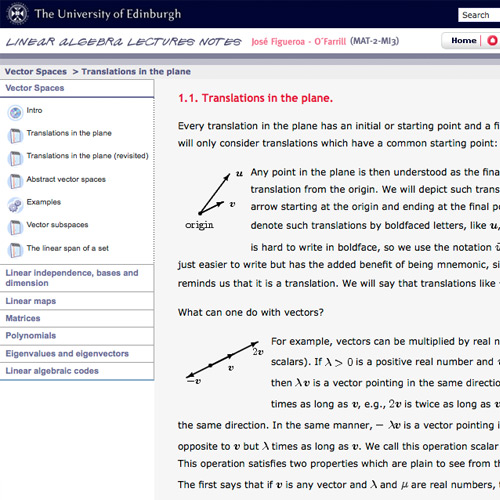Viewport: 500px width, 500px height.
Task: Click the text 'What can one do with vectors?'
Action: pos(251,312)
